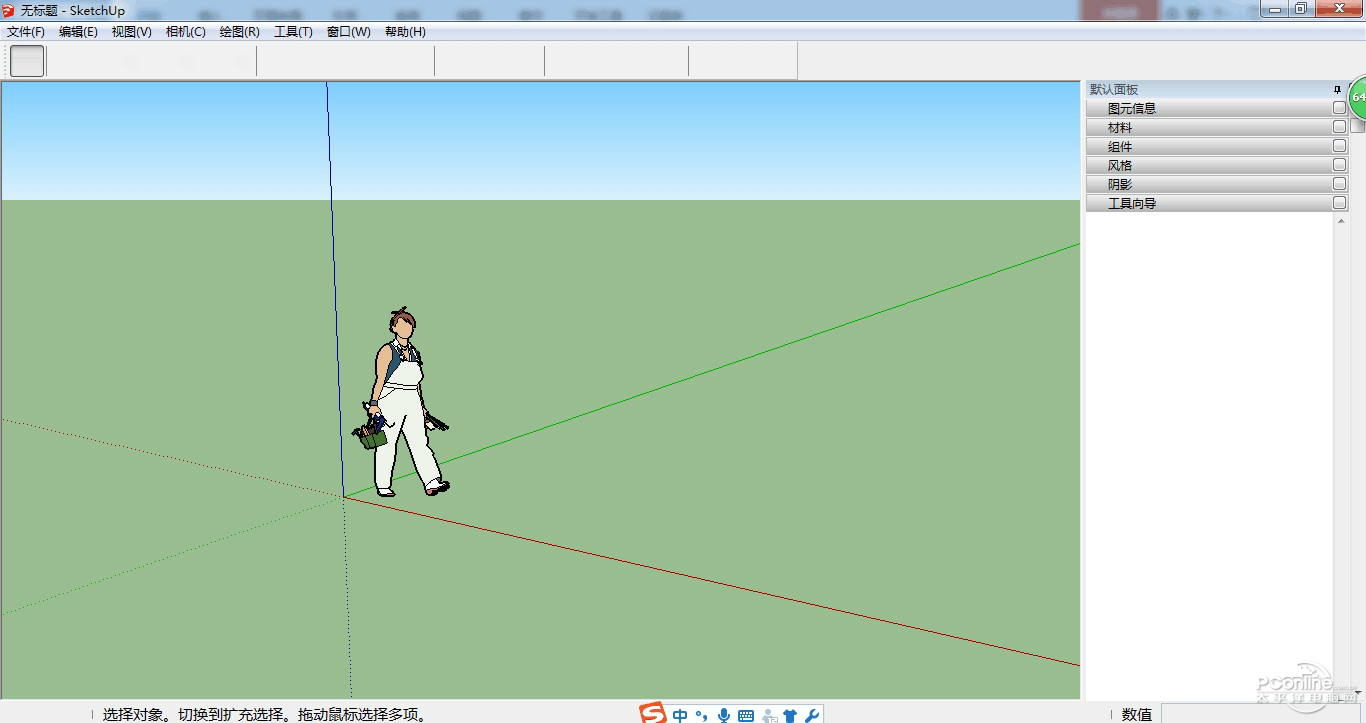This screenshot has width=1366, height=723.
Task: Open the Sogou skin shirt icon
Action: click(790, 715)
